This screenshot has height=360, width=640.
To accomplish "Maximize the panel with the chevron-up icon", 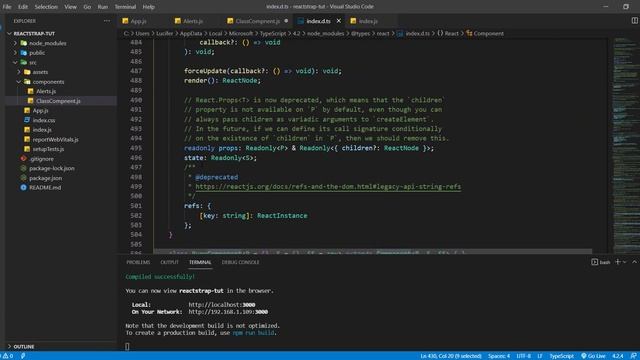I will pyautogui.click(x=634, y=262).
